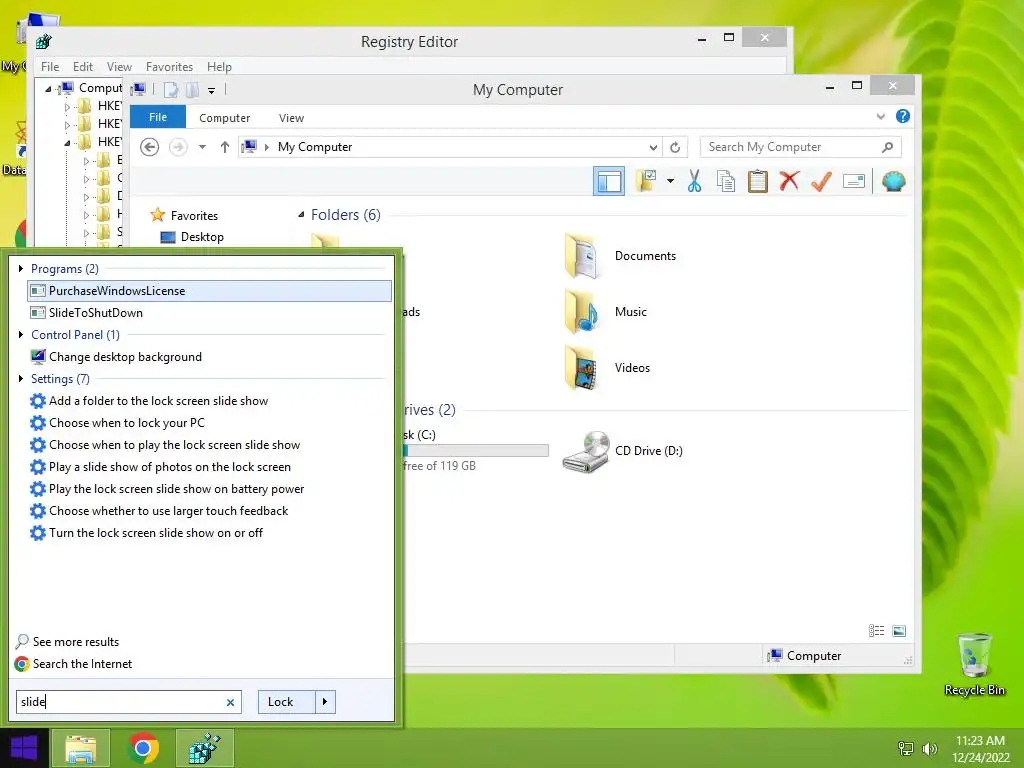Collapse the Computer node in Registry Editor
This screenshot has width=1024, height=768.
(x=48, y=88)
